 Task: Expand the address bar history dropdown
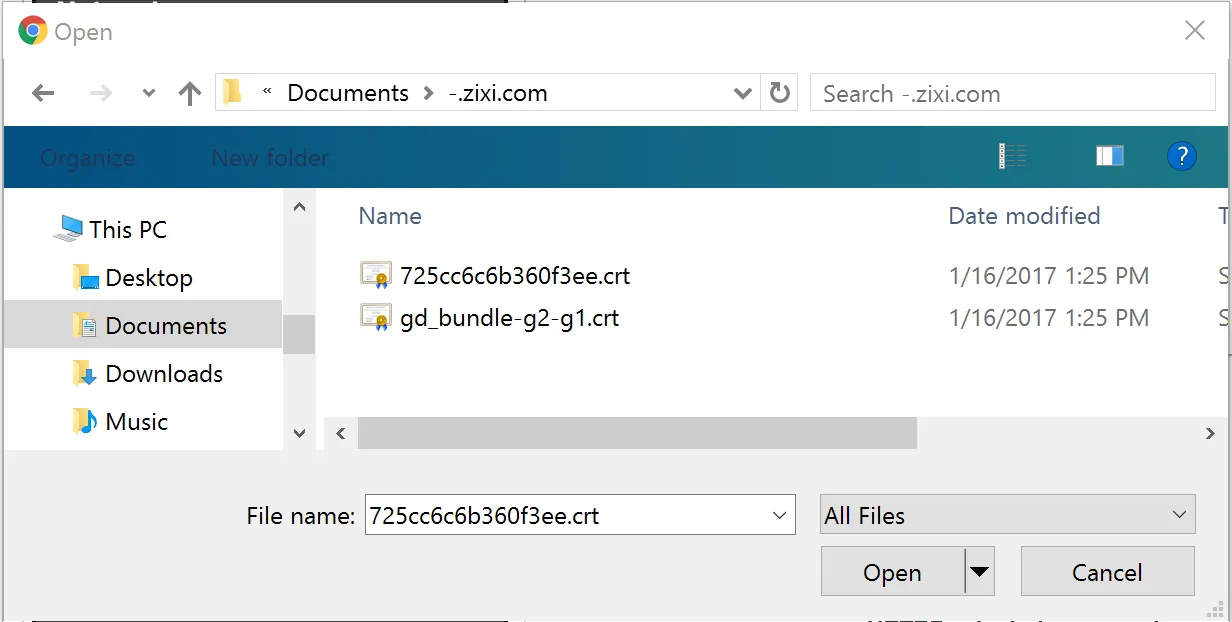[x=743, y=94]
